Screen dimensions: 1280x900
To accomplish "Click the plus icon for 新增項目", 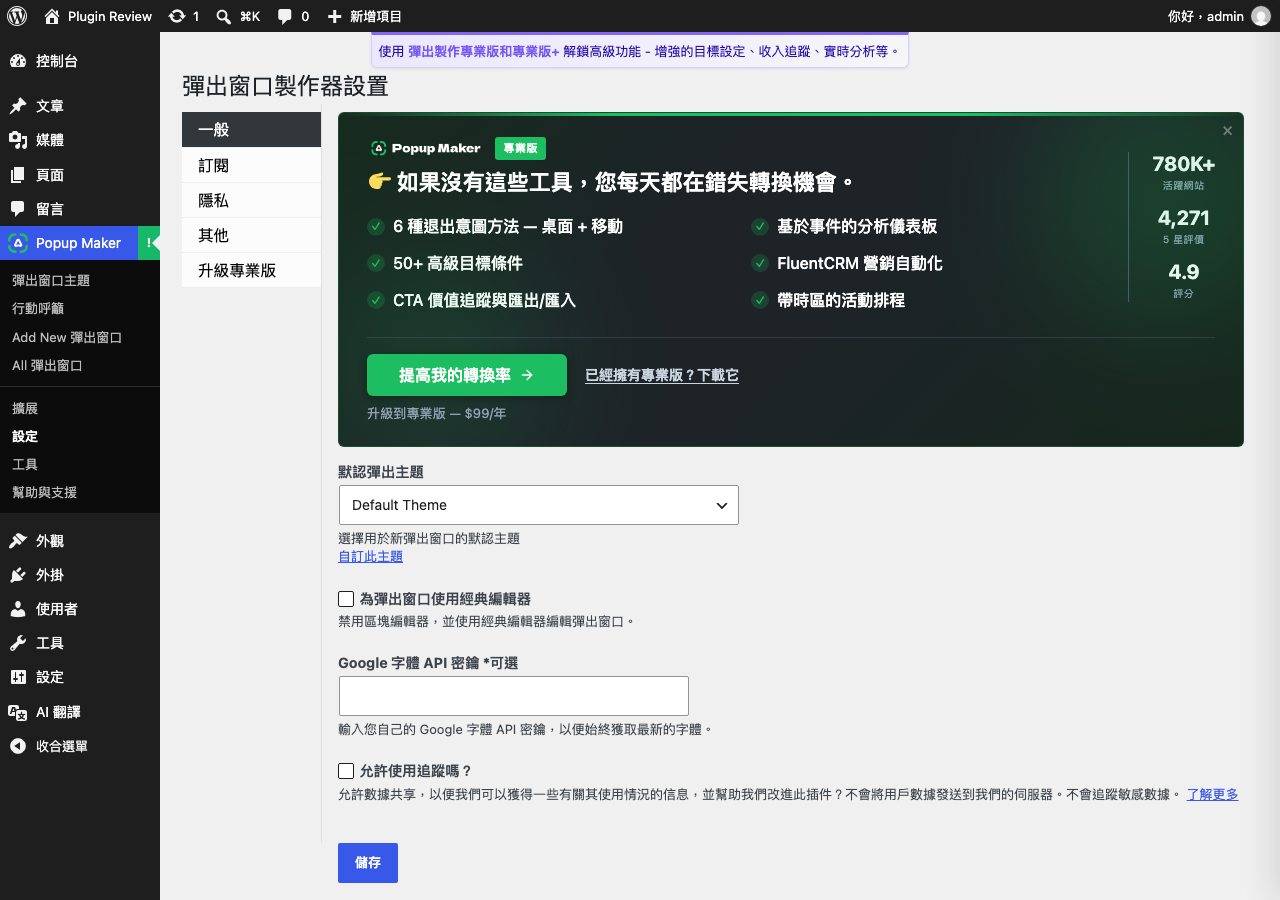I will coord(335,16).
